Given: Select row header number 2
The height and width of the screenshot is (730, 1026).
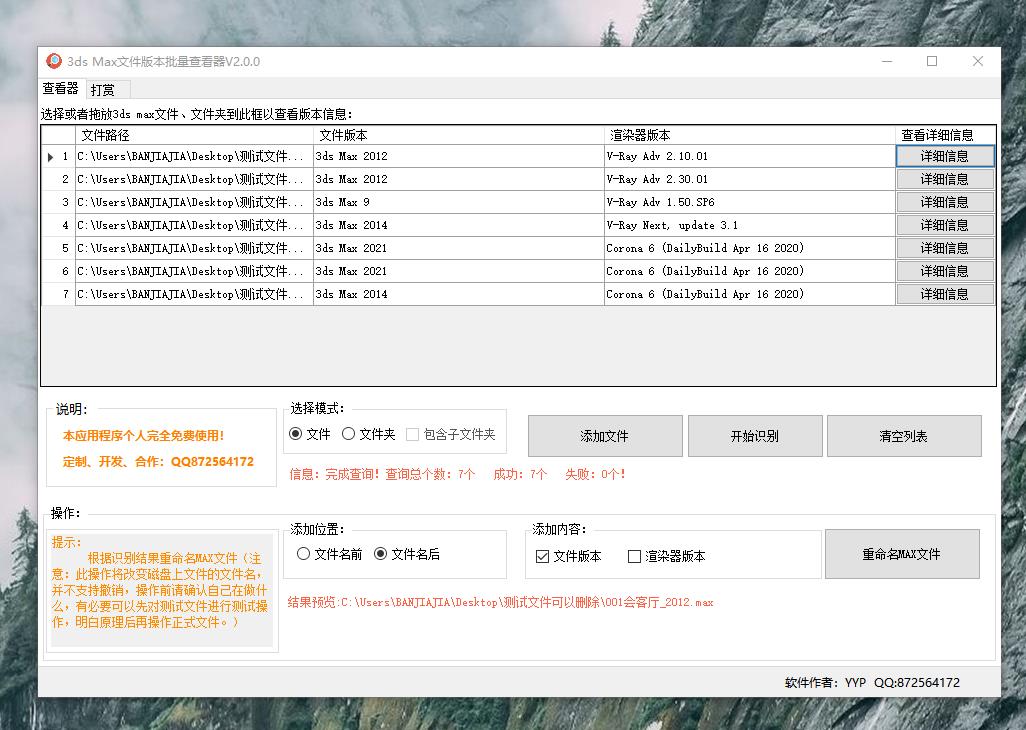Looking at the screenshot, I should point(59,179).
